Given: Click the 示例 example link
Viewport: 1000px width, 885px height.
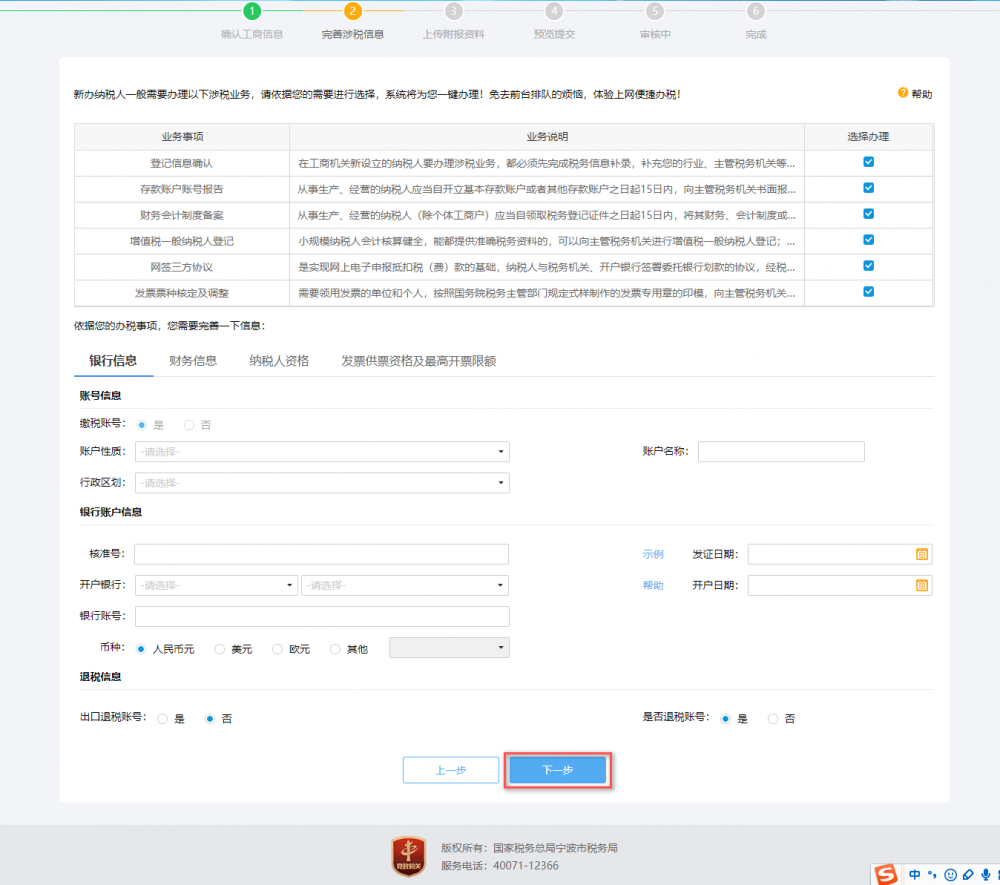Looking at the screenshot, I should click(x=652, y=554).
